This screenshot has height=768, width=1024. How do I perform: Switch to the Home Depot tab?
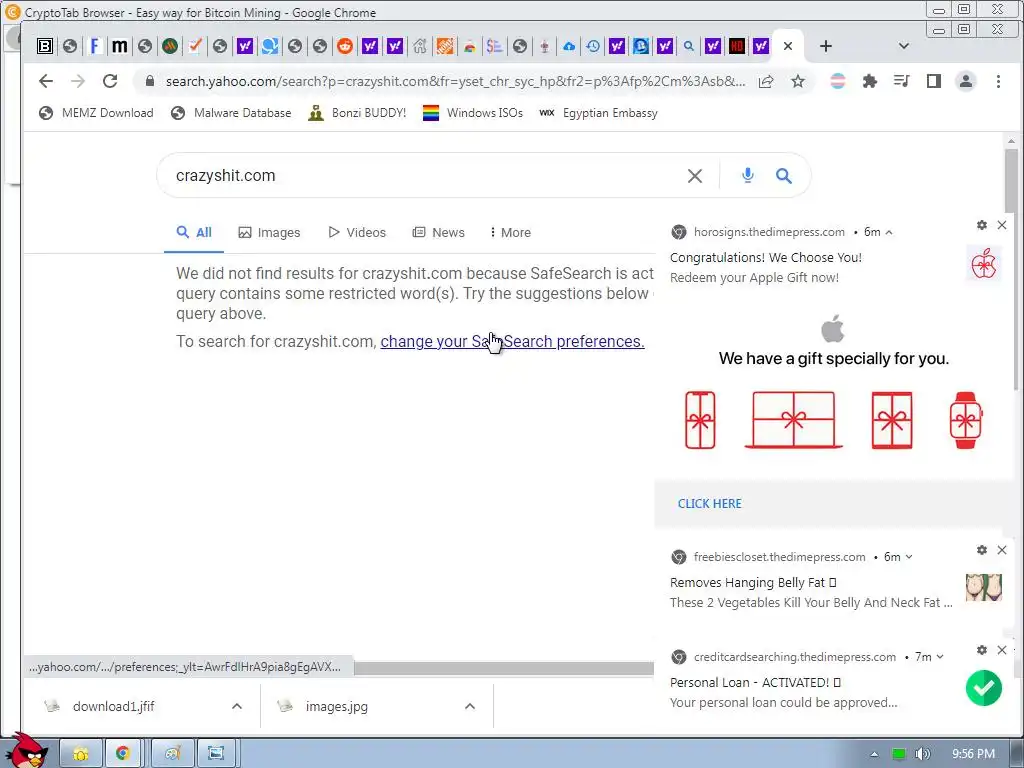[445, 46]
